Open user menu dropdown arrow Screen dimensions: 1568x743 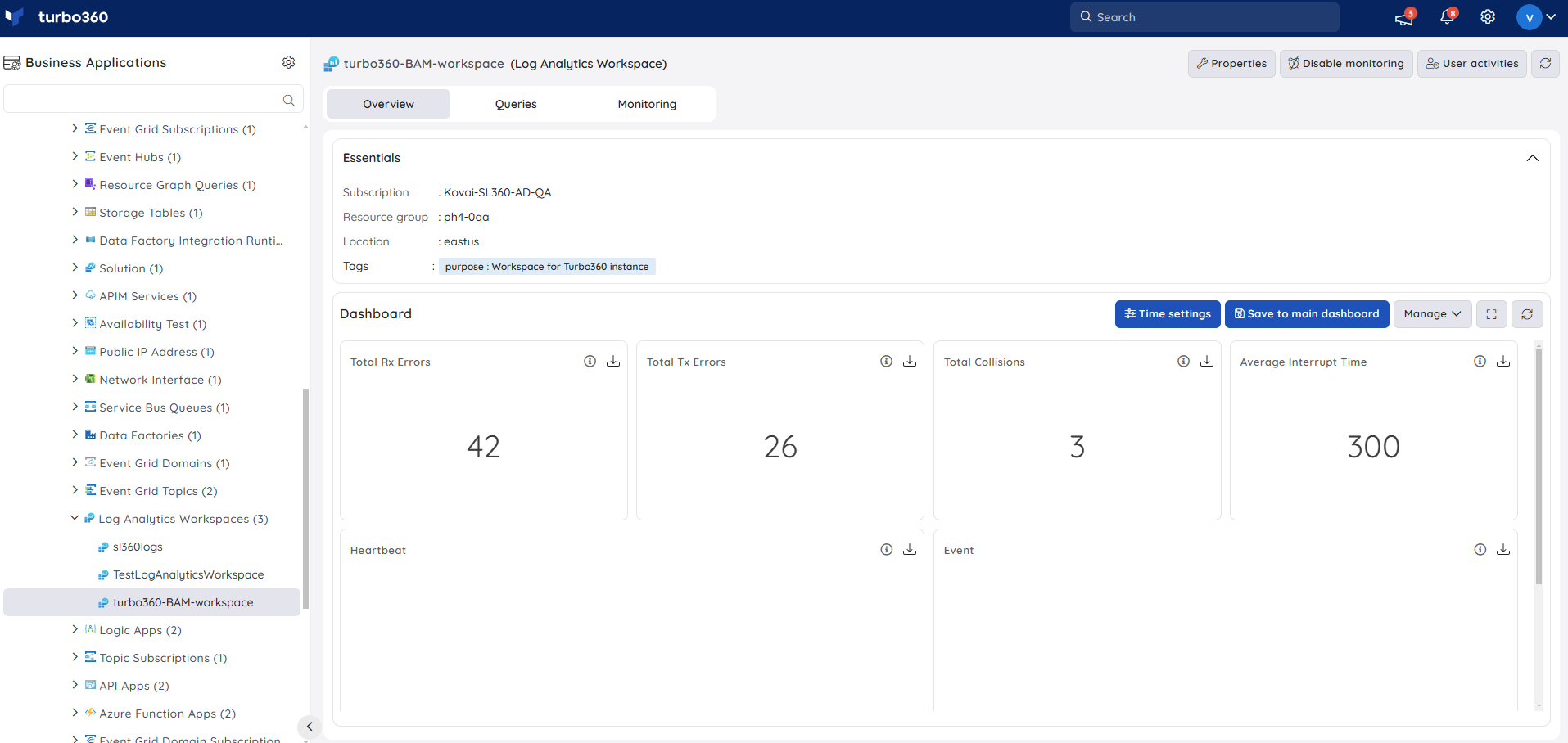[x=1551, y=17]
